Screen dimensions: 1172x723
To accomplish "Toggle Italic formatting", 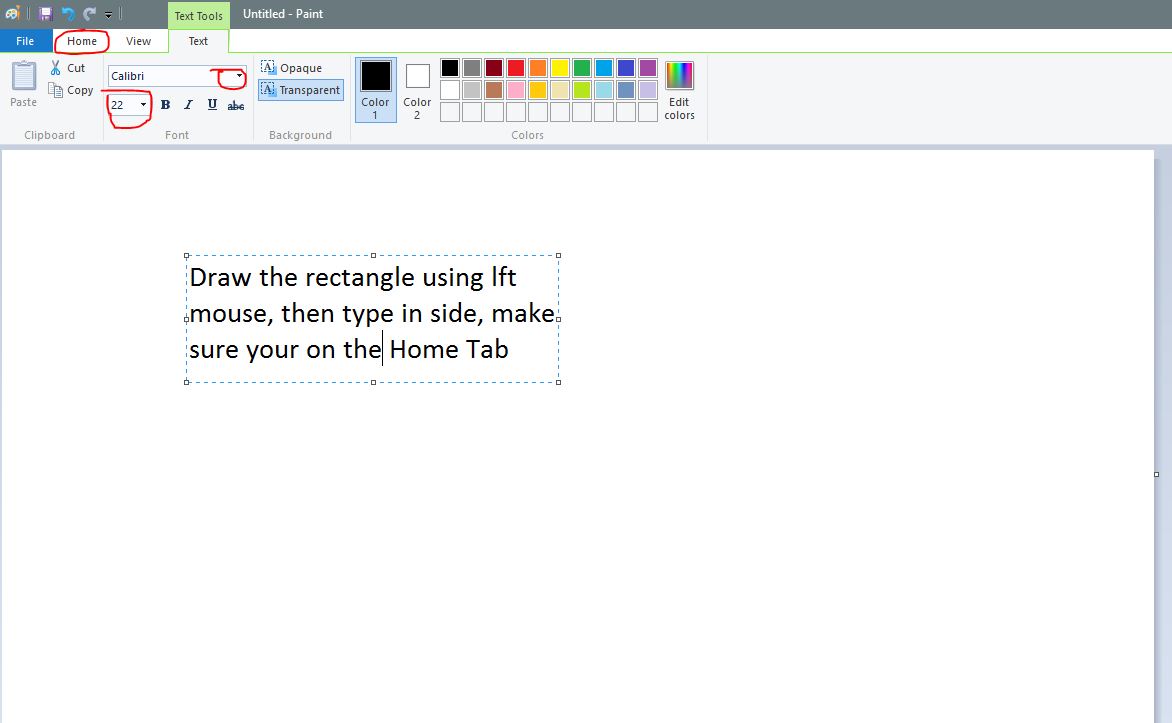I will [x=188, y=105].
